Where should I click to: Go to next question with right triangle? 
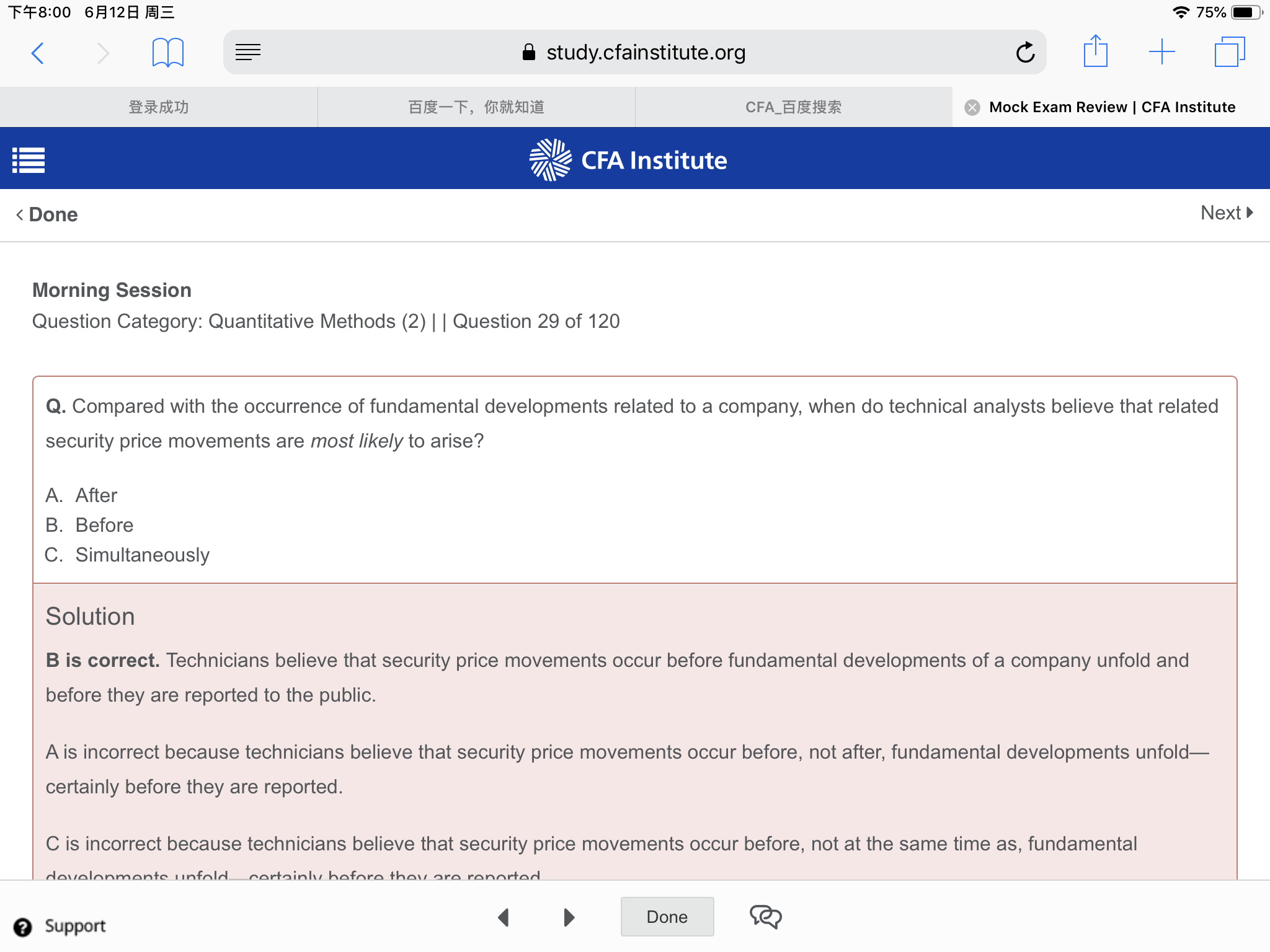[x=569, y=917]
